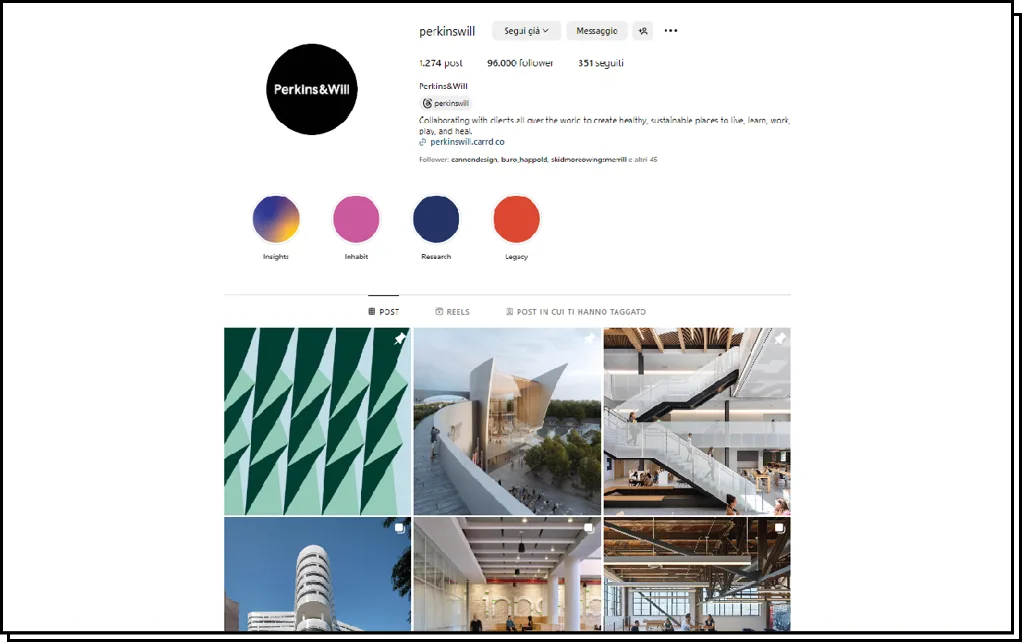Click the Perkins&Will profile picture

point(312,89)
